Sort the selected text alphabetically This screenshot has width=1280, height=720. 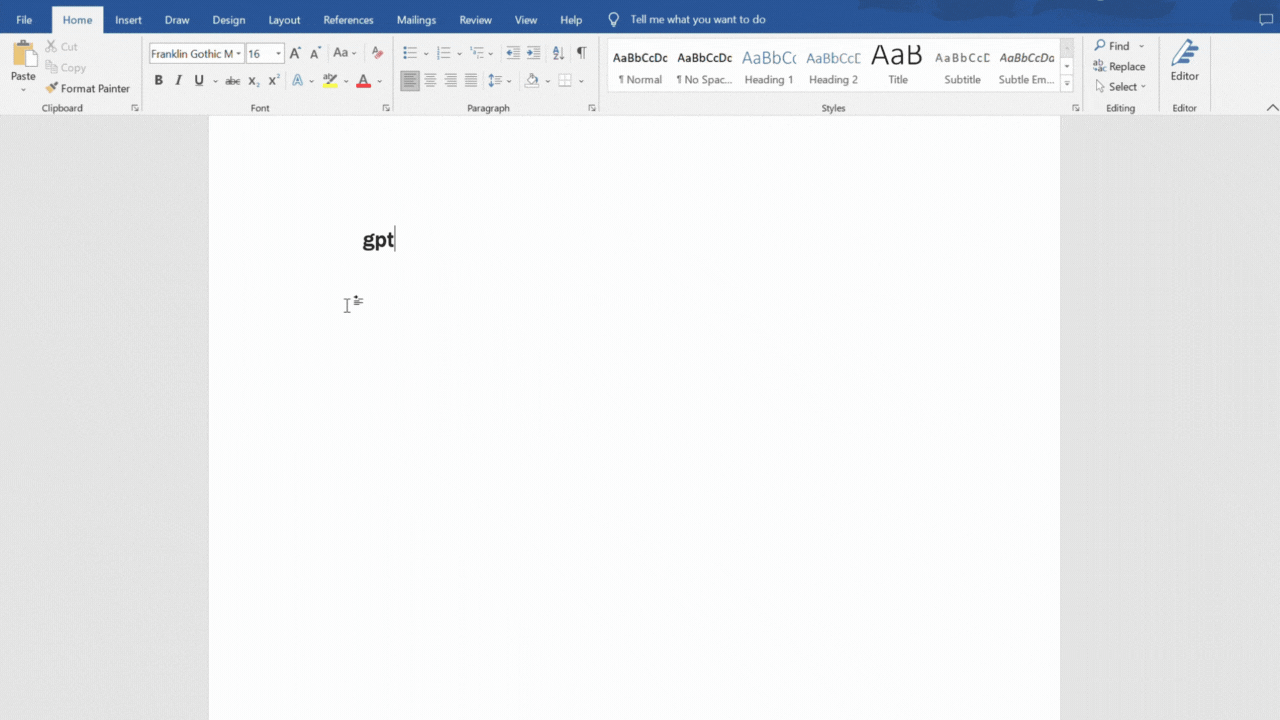(x=558, y=53)
